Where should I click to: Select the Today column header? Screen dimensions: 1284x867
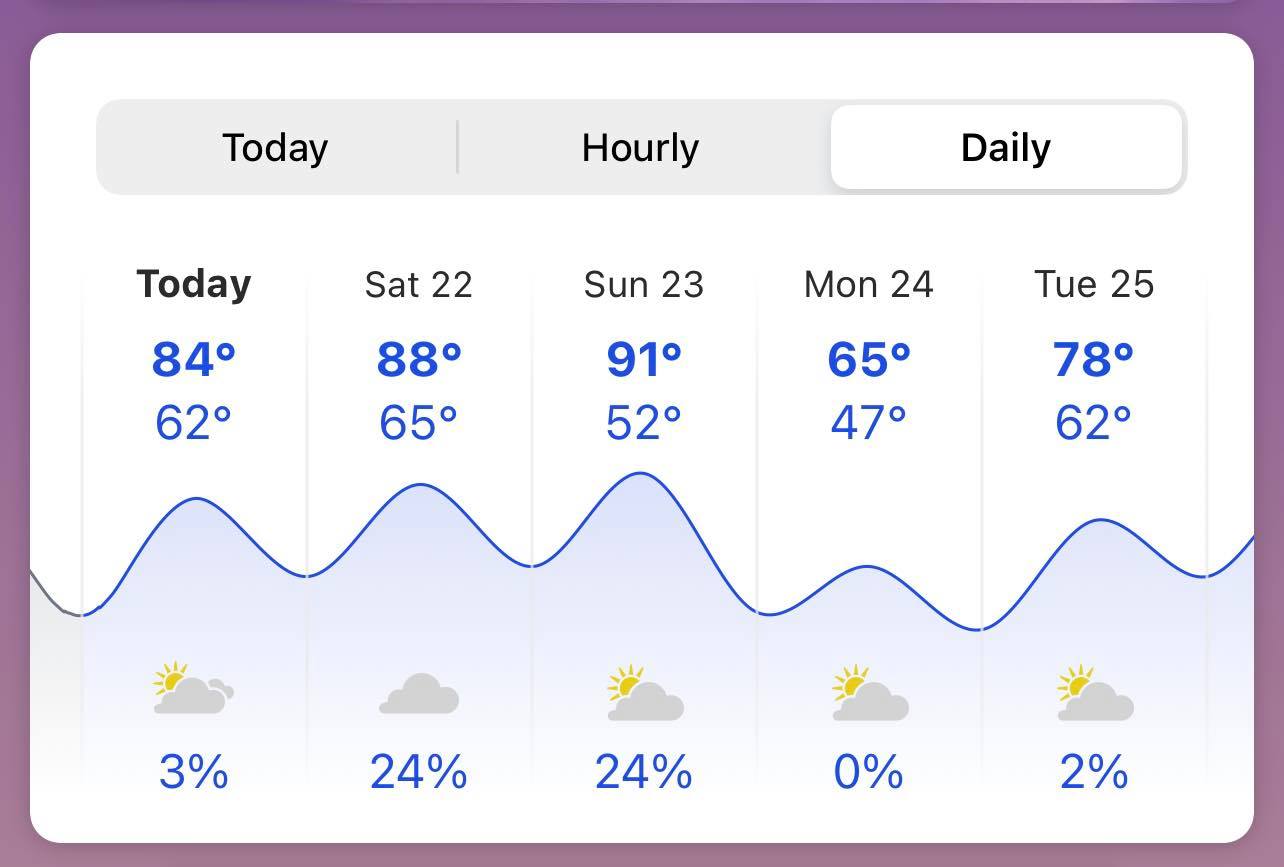(194, 284)
